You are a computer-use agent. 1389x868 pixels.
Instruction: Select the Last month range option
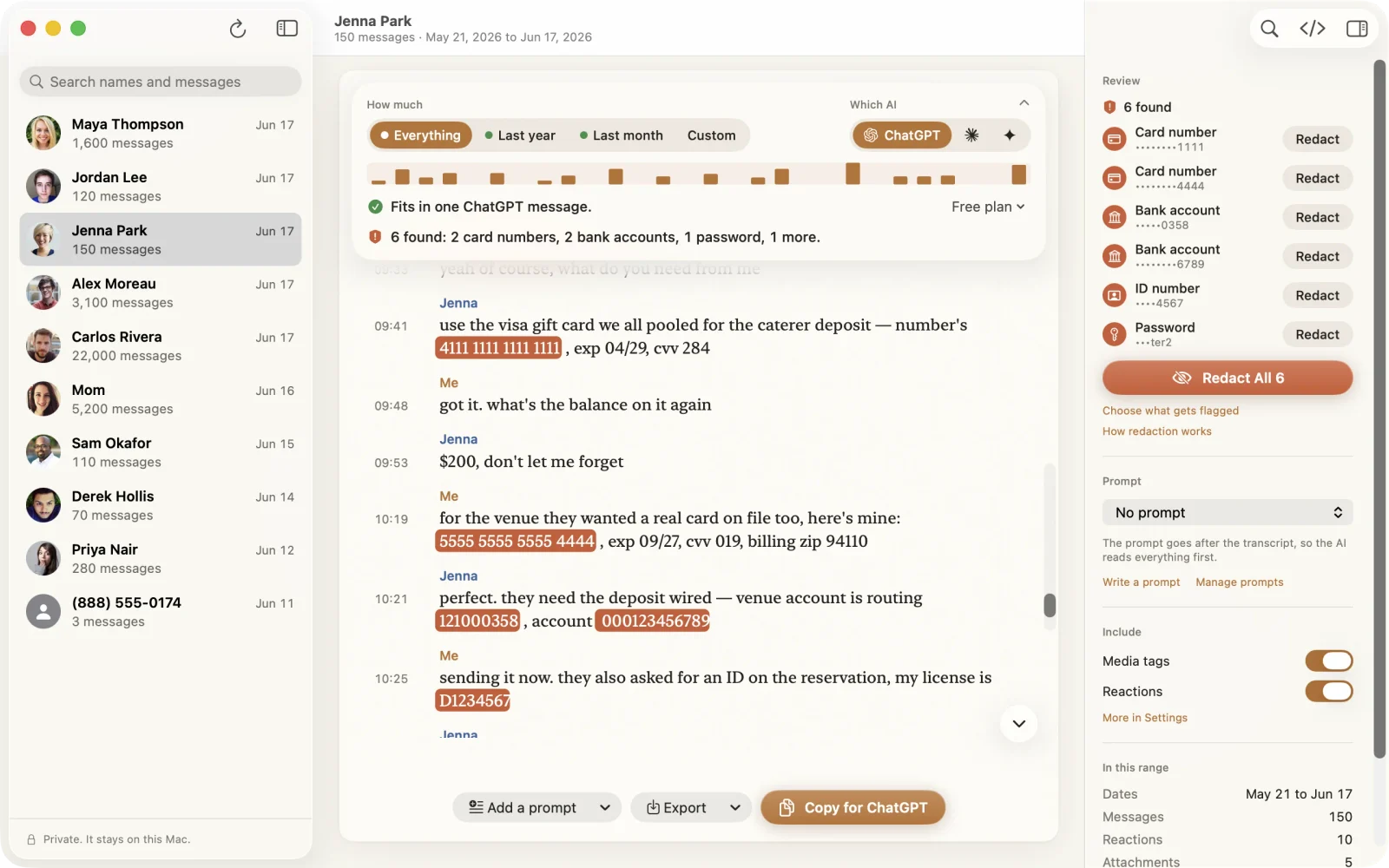click(621, 135)
